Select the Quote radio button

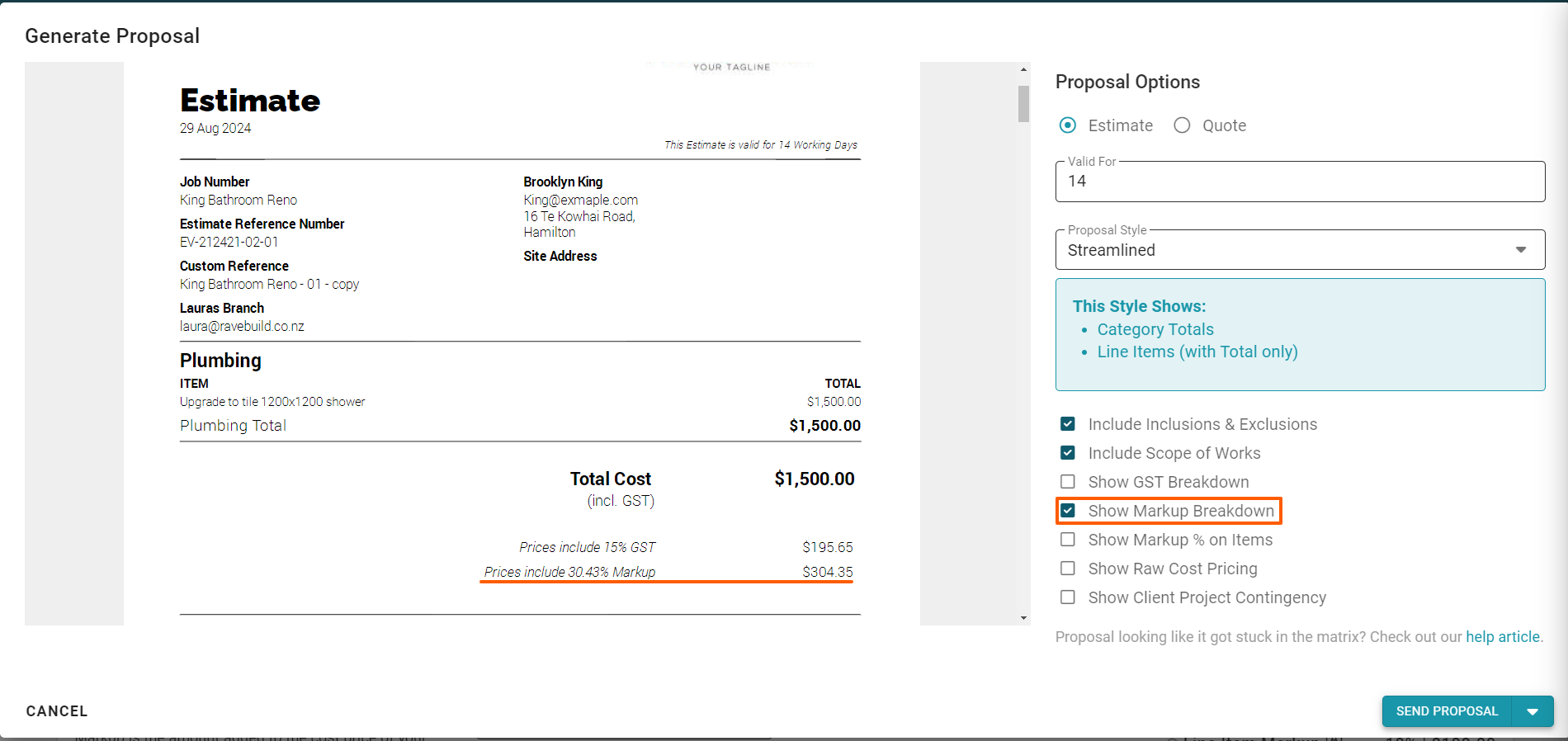(1183, 125)
